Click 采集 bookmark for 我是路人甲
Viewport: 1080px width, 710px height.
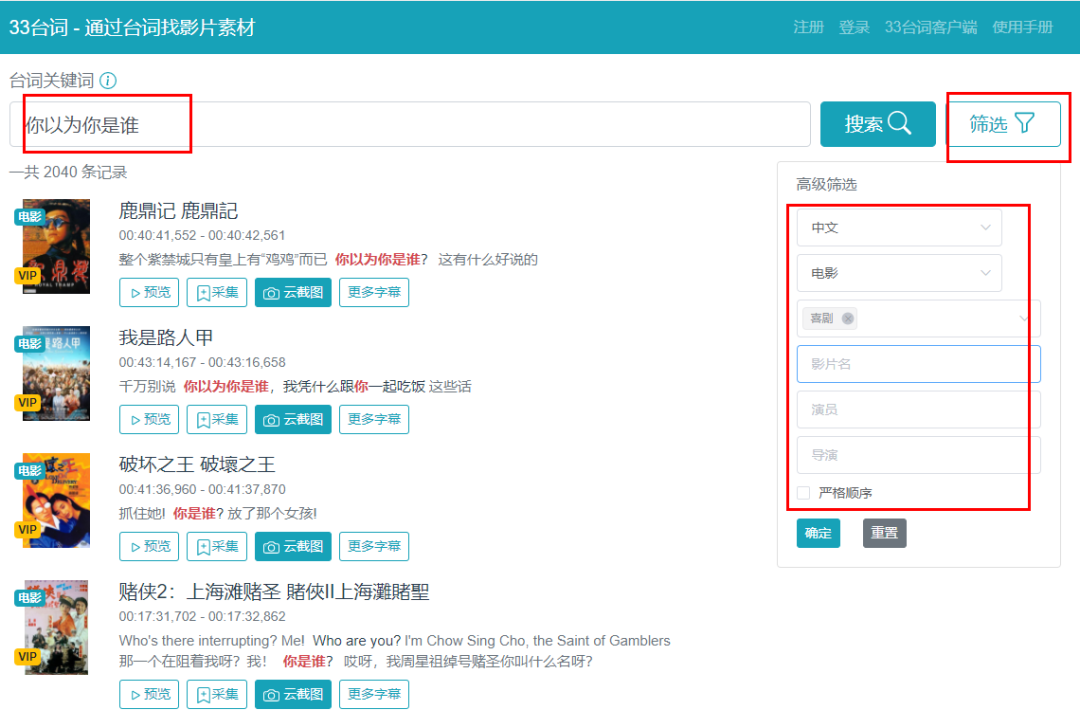[x=217, y=420]
